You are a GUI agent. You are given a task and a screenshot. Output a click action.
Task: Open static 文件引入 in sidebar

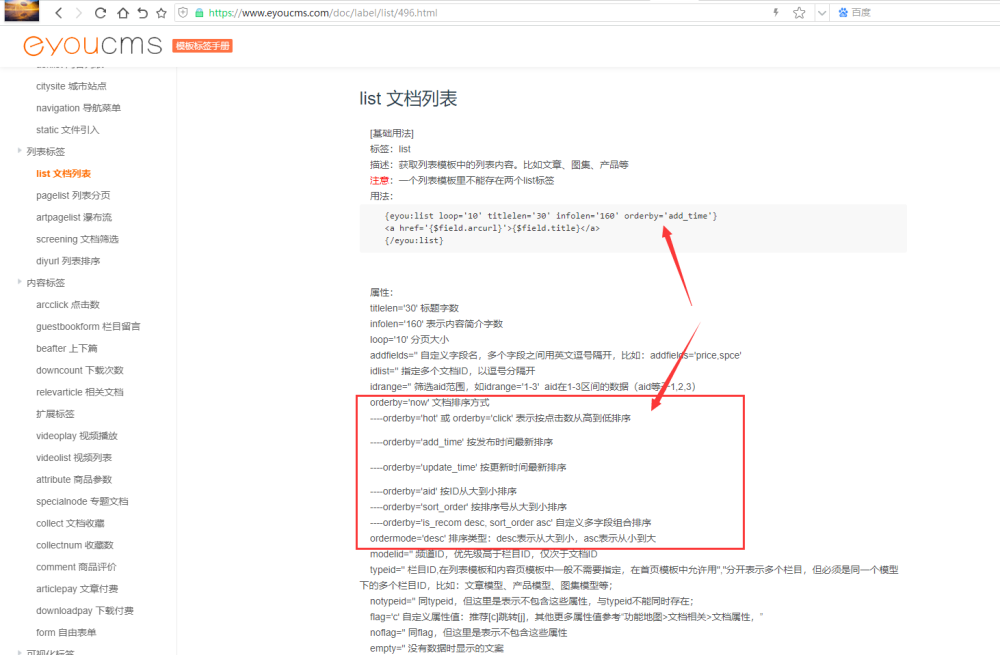coord(68,129)
